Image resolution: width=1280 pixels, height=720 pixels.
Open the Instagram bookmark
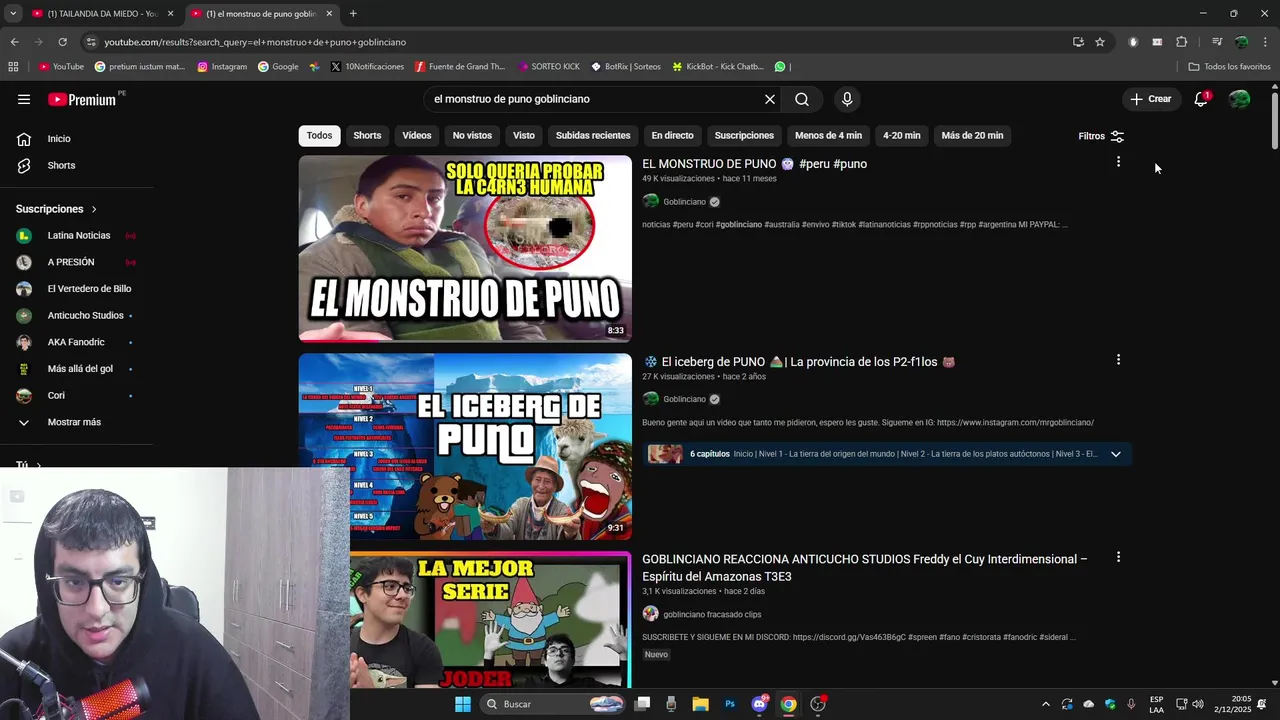coord(222,67)
